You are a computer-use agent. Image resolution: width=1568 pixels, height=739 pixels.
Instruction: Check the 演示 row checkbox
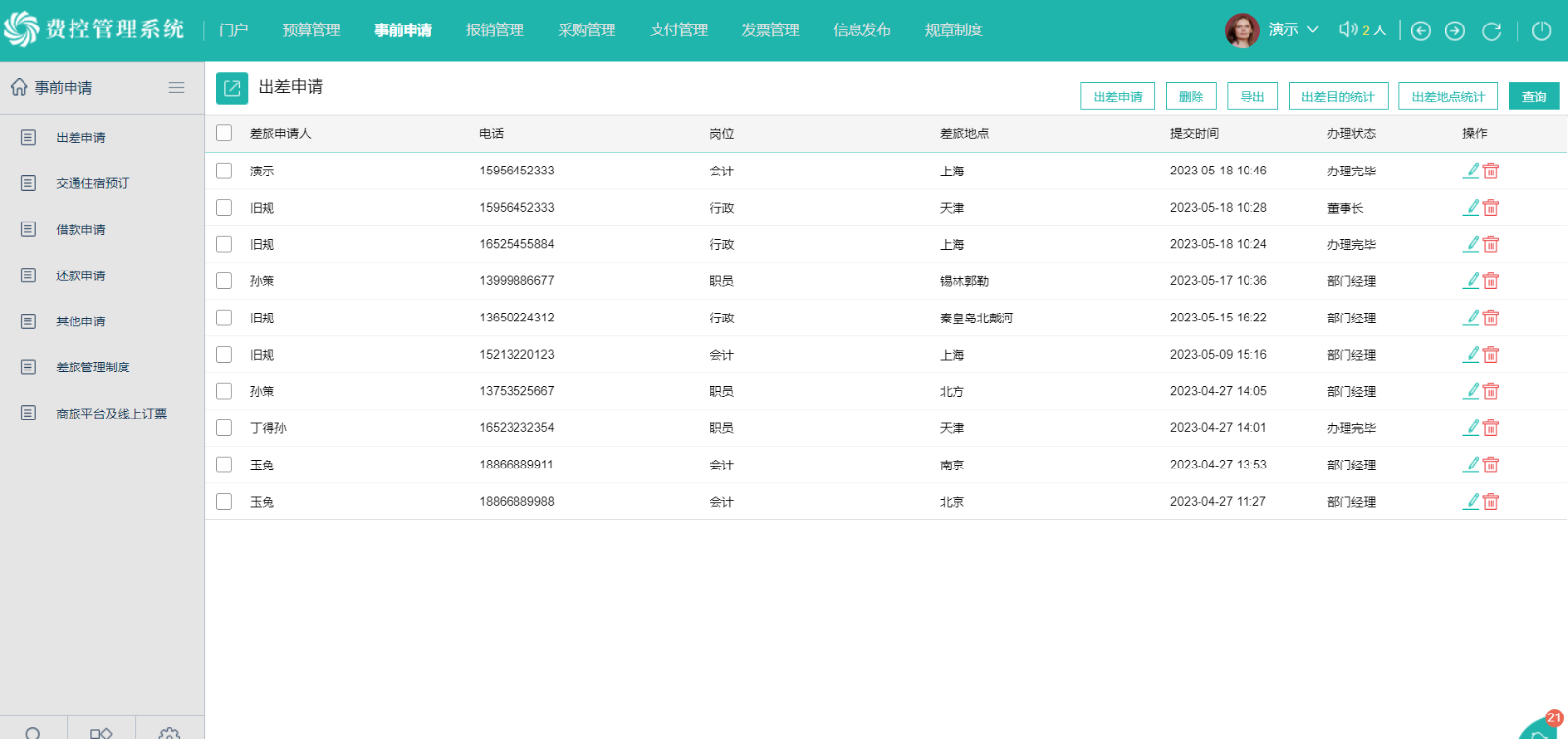224,171
